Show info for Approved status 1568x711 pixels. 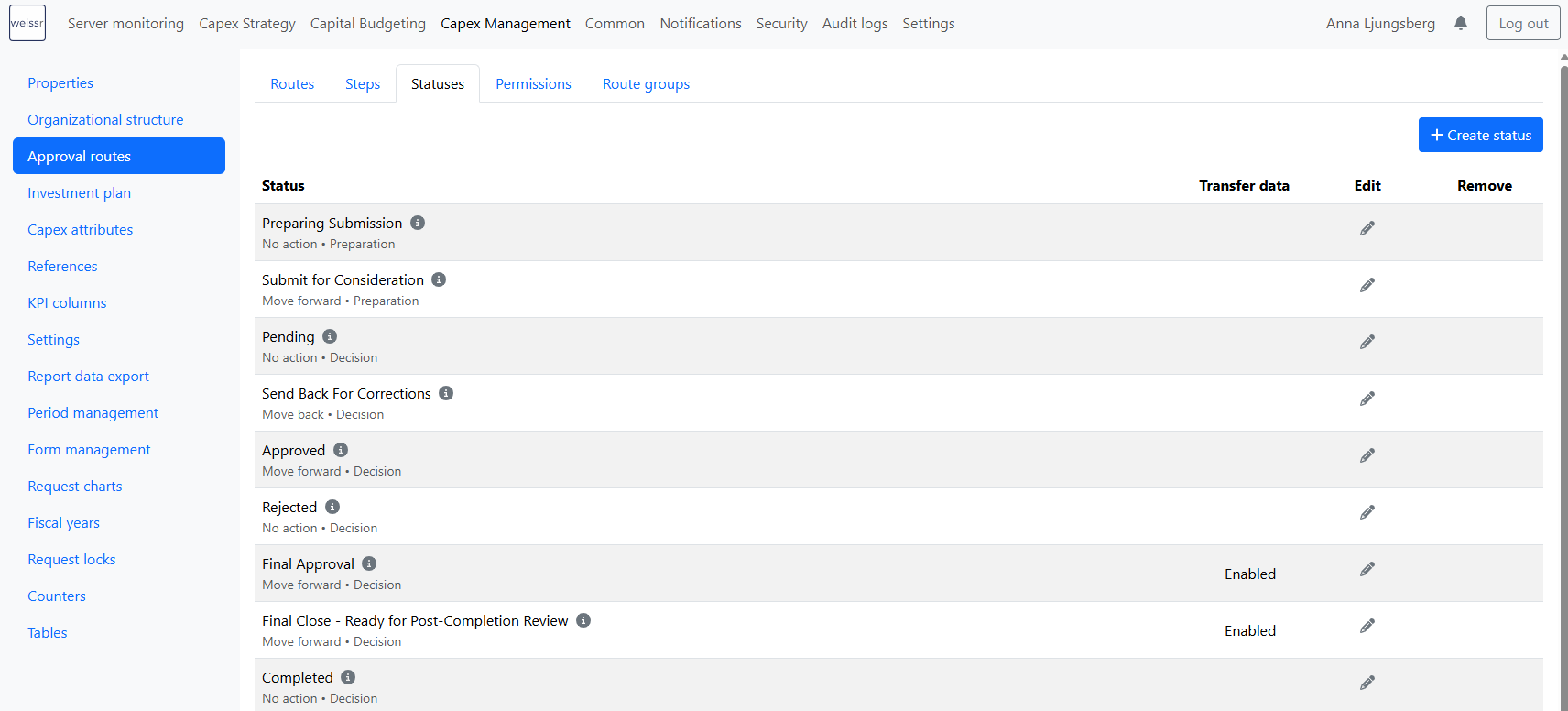click(x=341, y=450)
